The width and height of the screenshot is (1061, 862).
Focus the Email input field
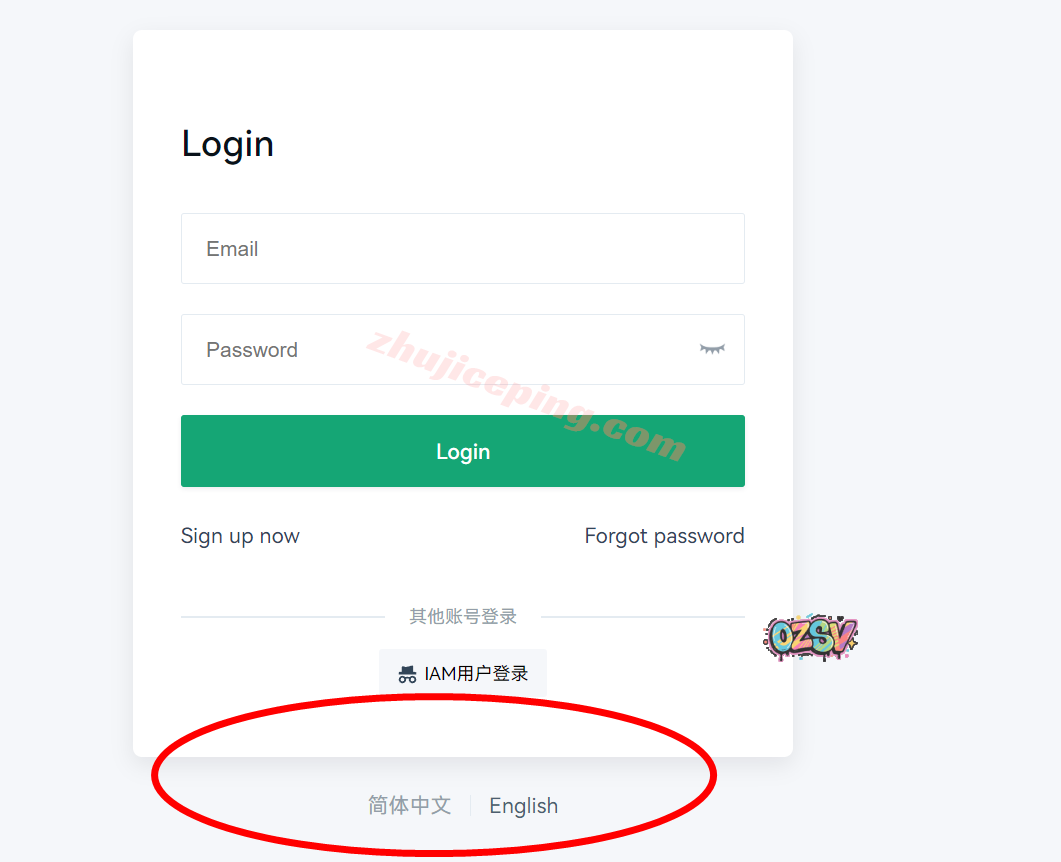coord(463,248)
